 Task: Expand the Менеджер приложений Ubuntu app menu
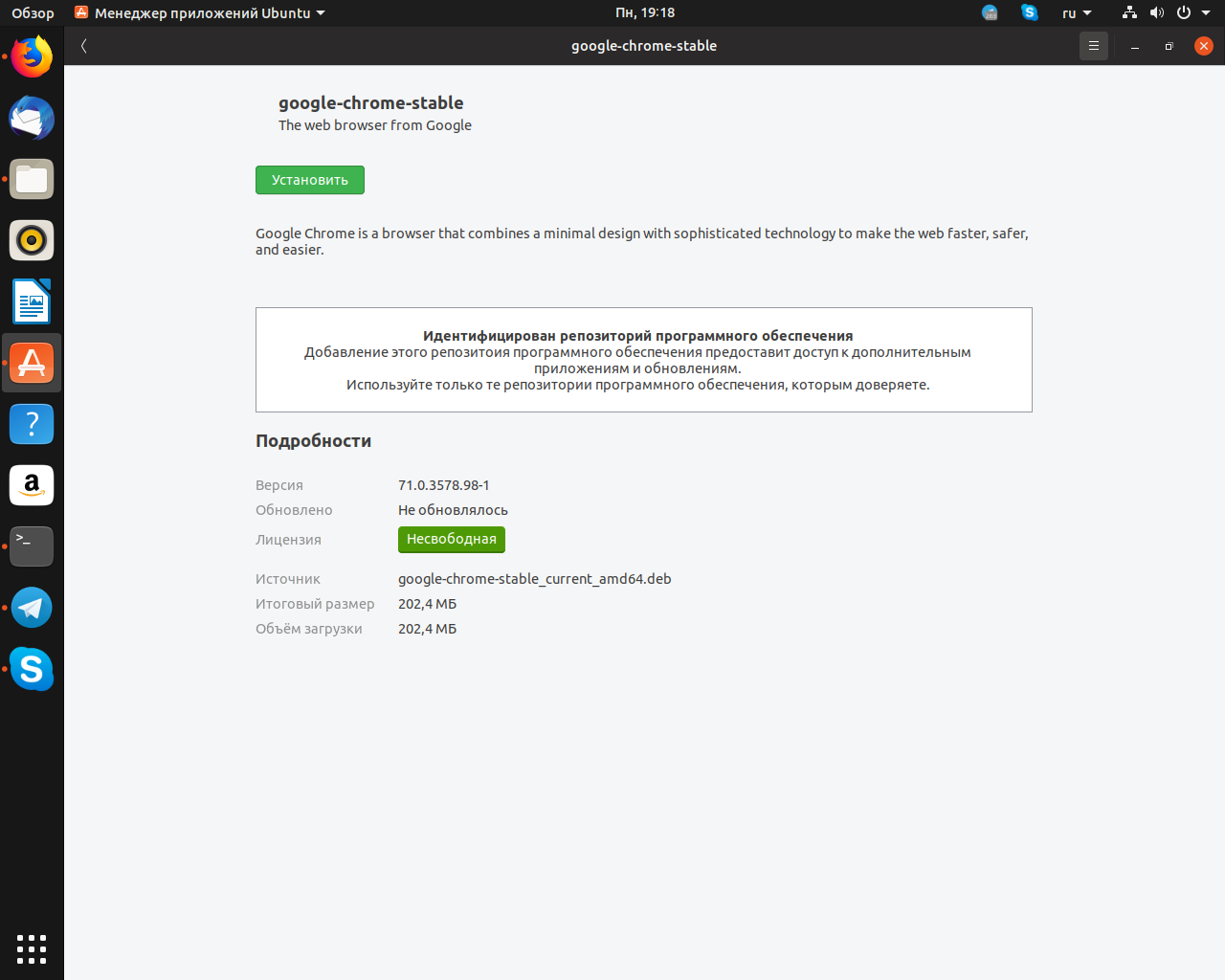(201, 12)
